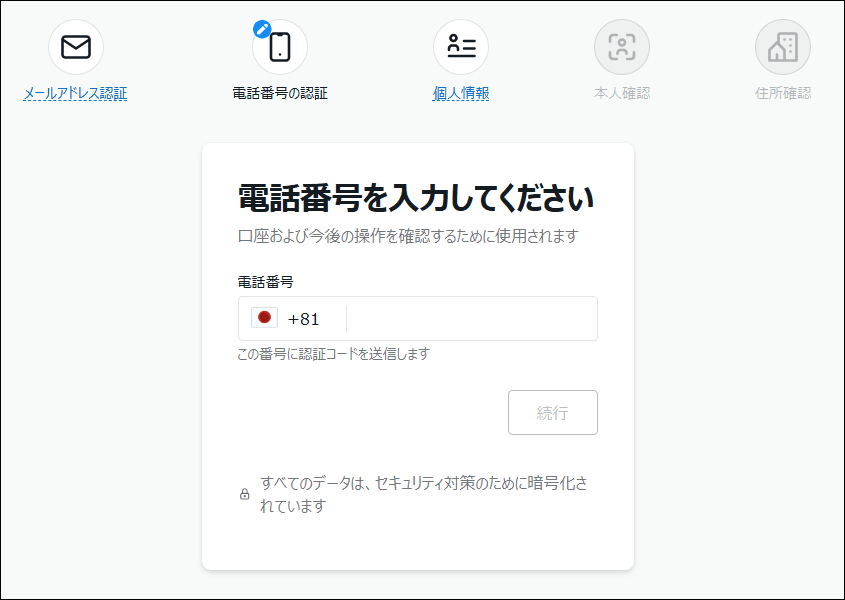Select the building icon for address confirmation
Screen dimensions: 845x600
click(782, 47)
